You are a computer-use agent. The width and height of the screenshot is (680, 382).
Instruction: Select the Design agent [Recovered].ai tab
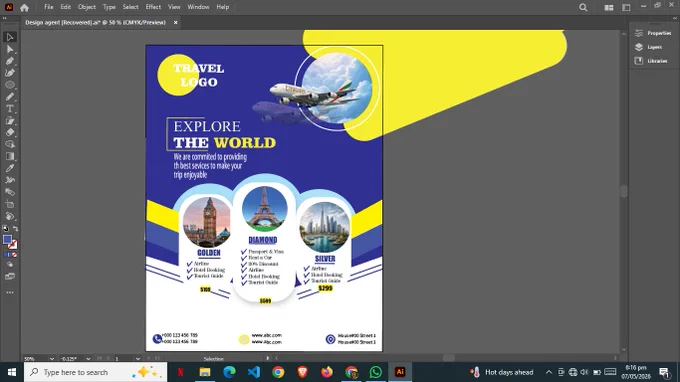coord(95,23)
